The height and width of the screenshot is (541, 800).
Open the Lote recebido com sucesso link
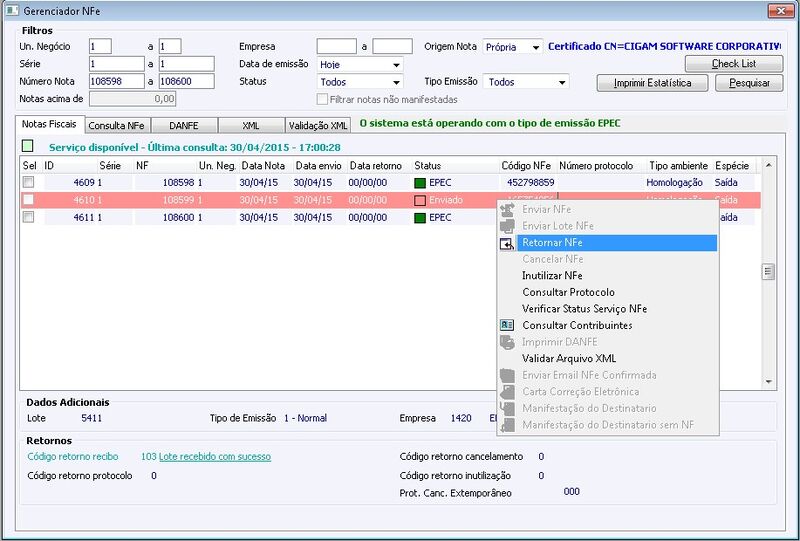[x=215, y=457]
